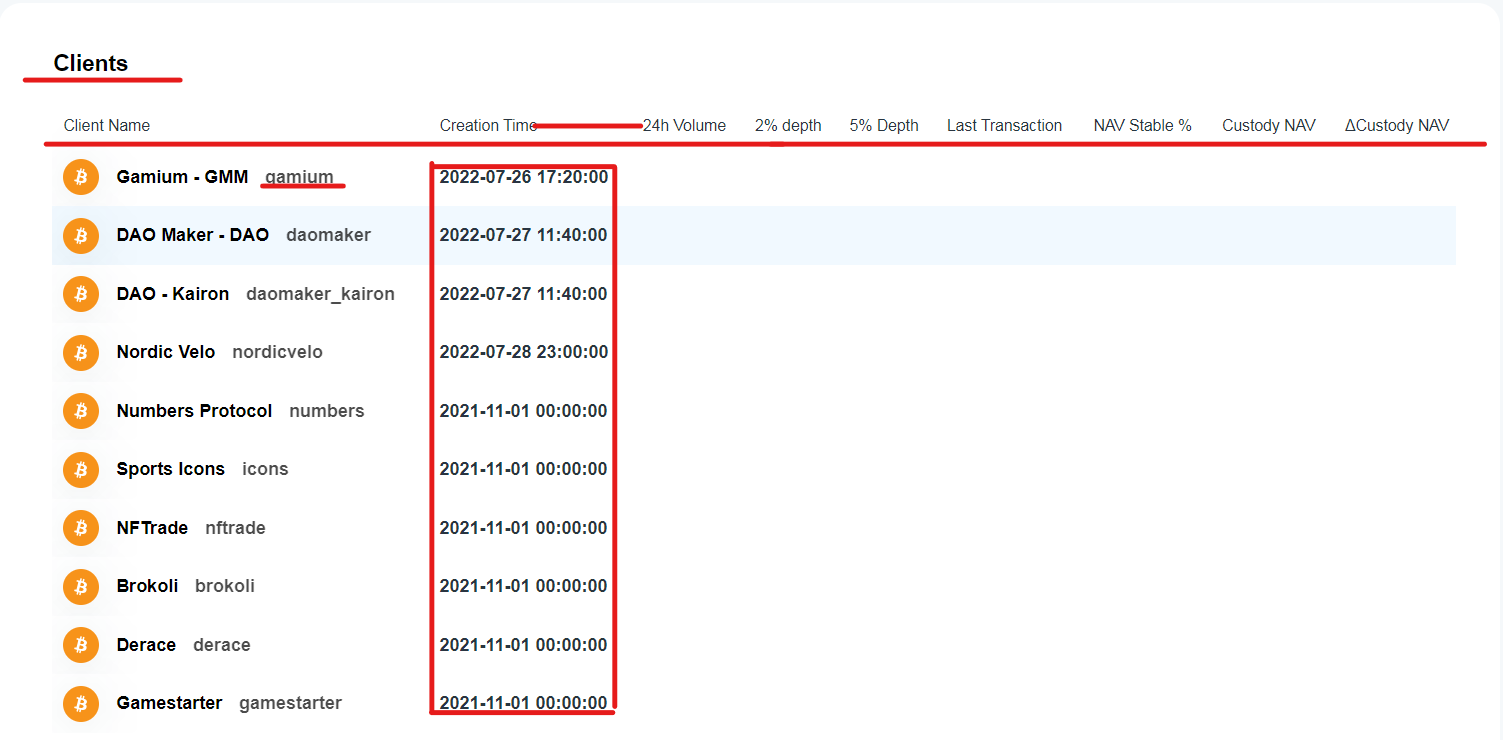Sort by the Client Name column header
The height and width of the screenshot is (740, 1503).
(x=107, y=125)
